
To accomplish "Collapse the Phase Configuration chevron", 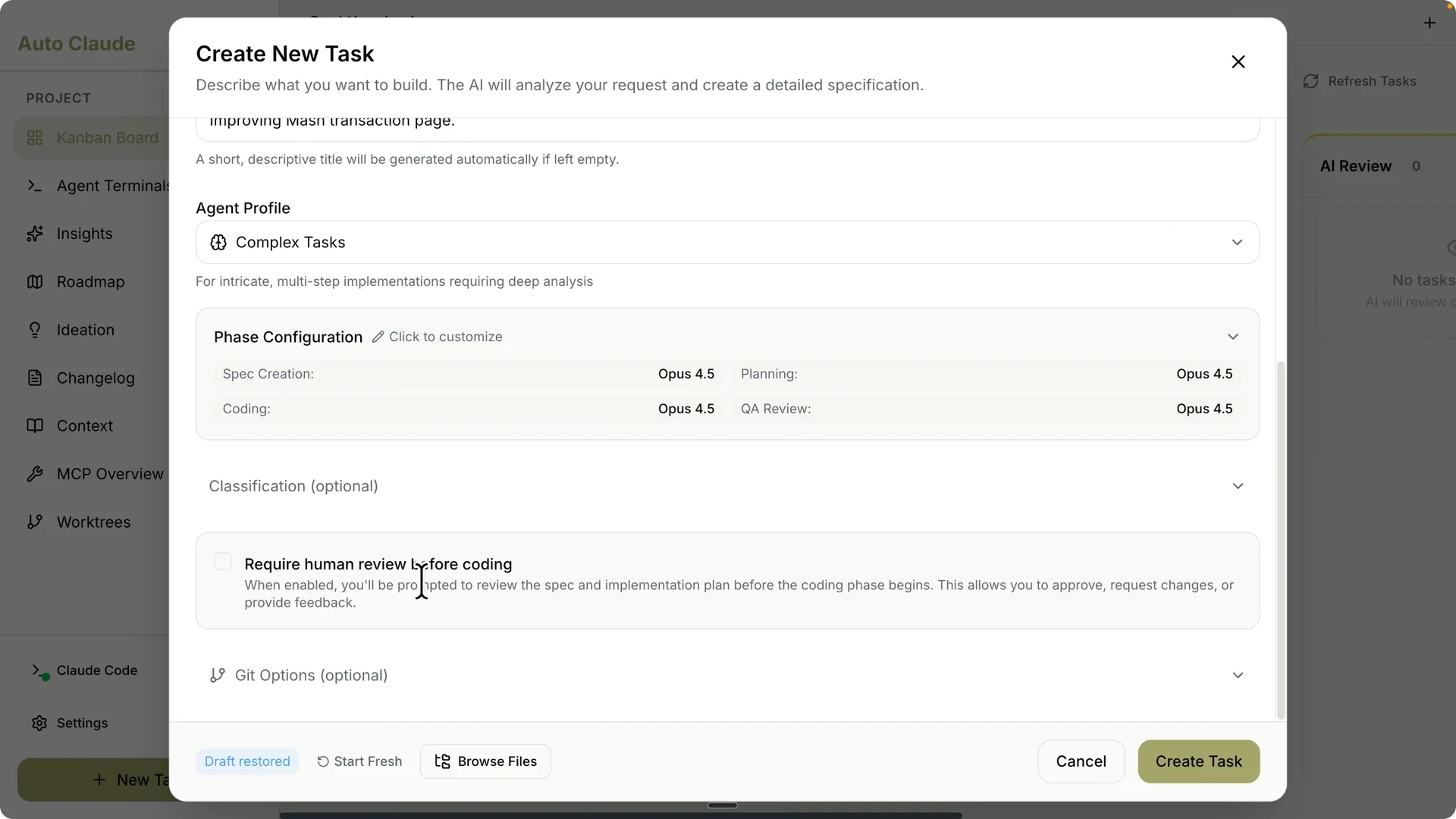I will point(1233,337).
